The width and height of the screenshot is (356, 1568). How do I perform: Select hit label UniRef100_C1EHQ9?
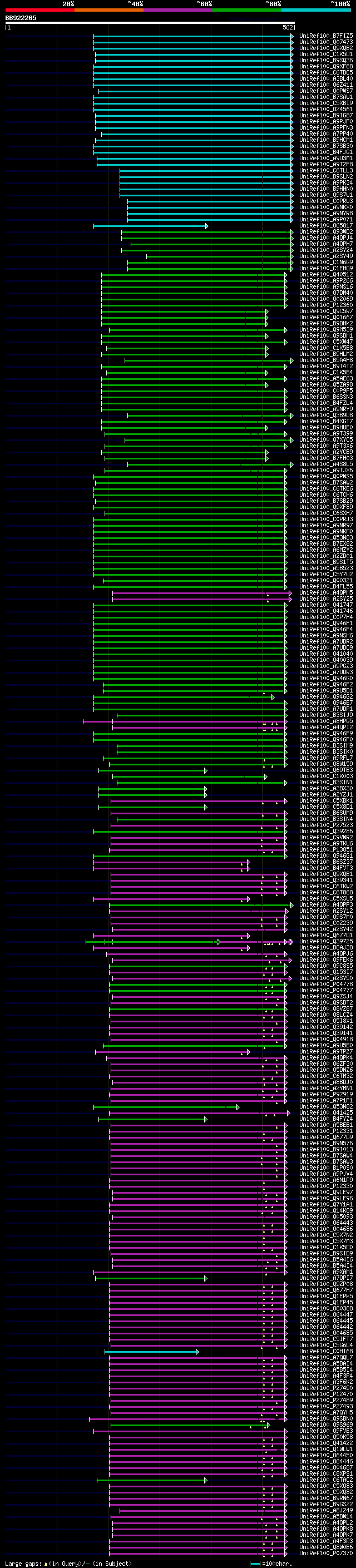326,269
